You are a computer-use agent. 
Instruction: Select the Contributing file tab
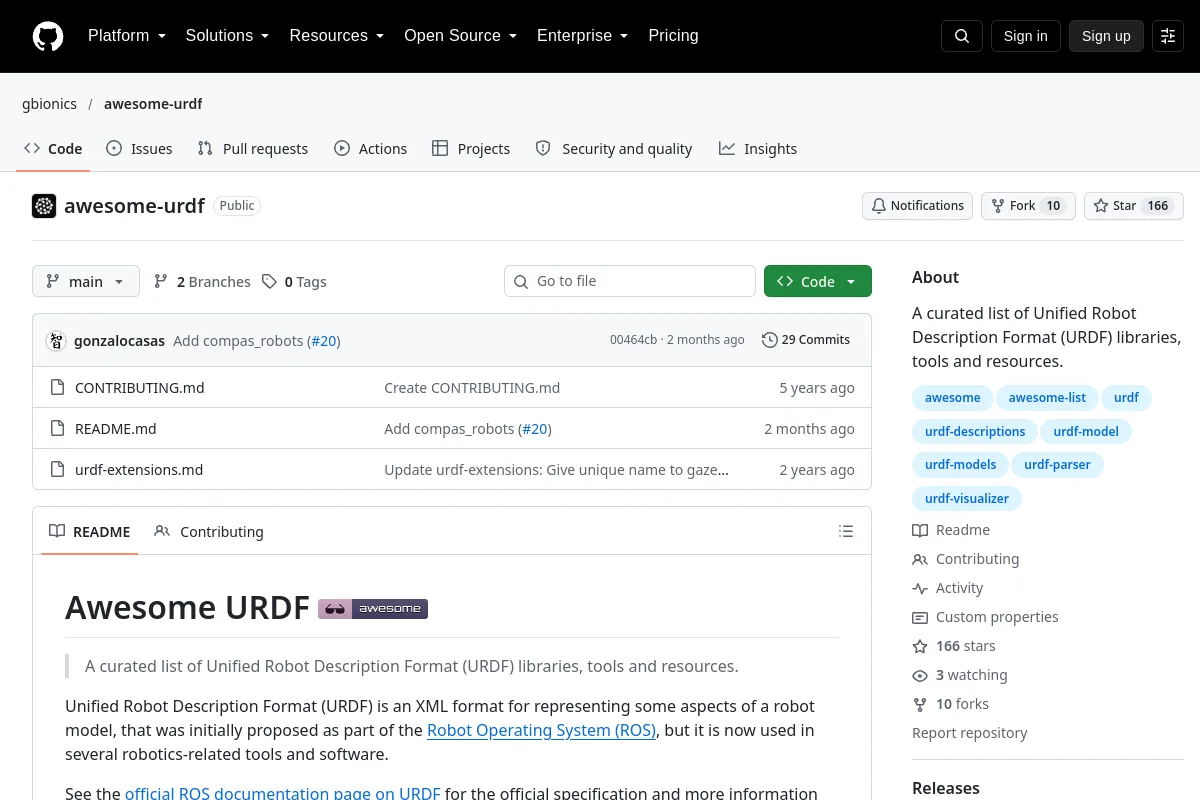click(209, 532)
